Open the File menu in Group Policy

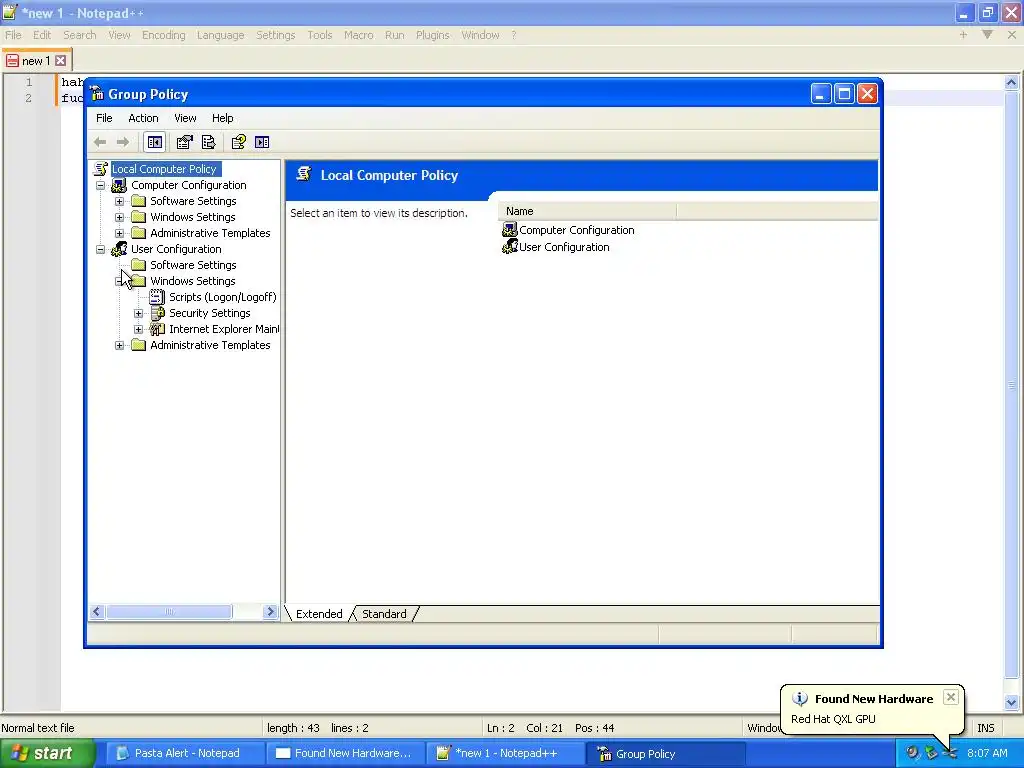point(104,118)
